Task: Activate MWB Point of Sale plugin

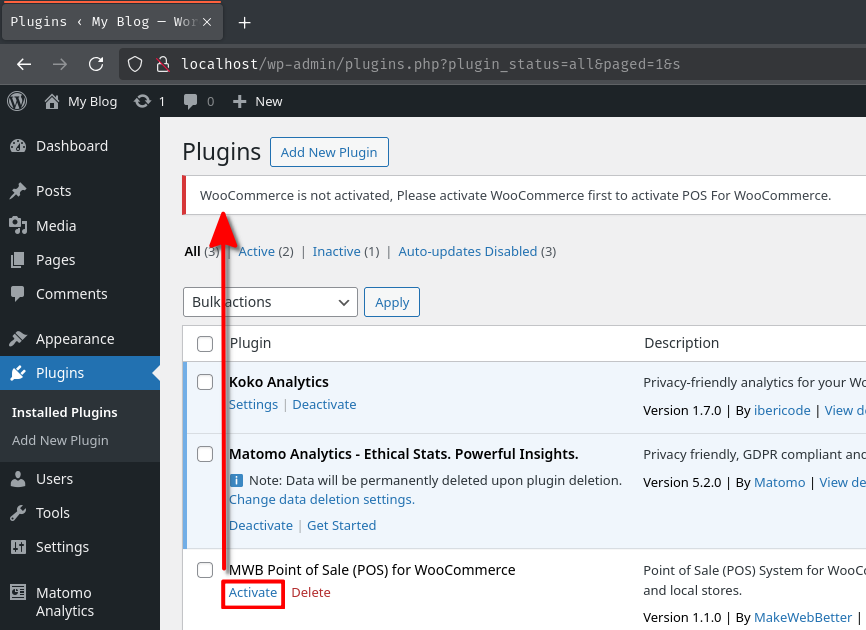Action: click(253, 592)
